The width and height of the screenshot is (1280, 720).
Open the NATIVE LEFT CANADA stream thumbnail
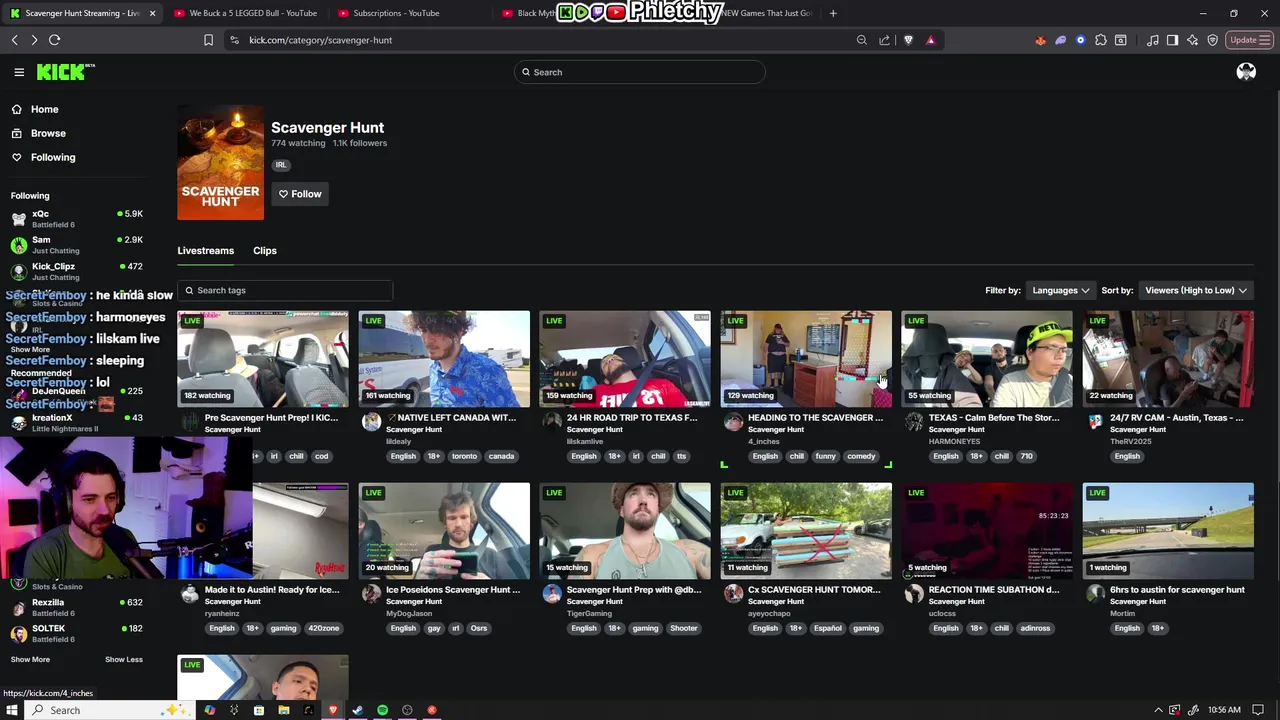pos(444,359)
